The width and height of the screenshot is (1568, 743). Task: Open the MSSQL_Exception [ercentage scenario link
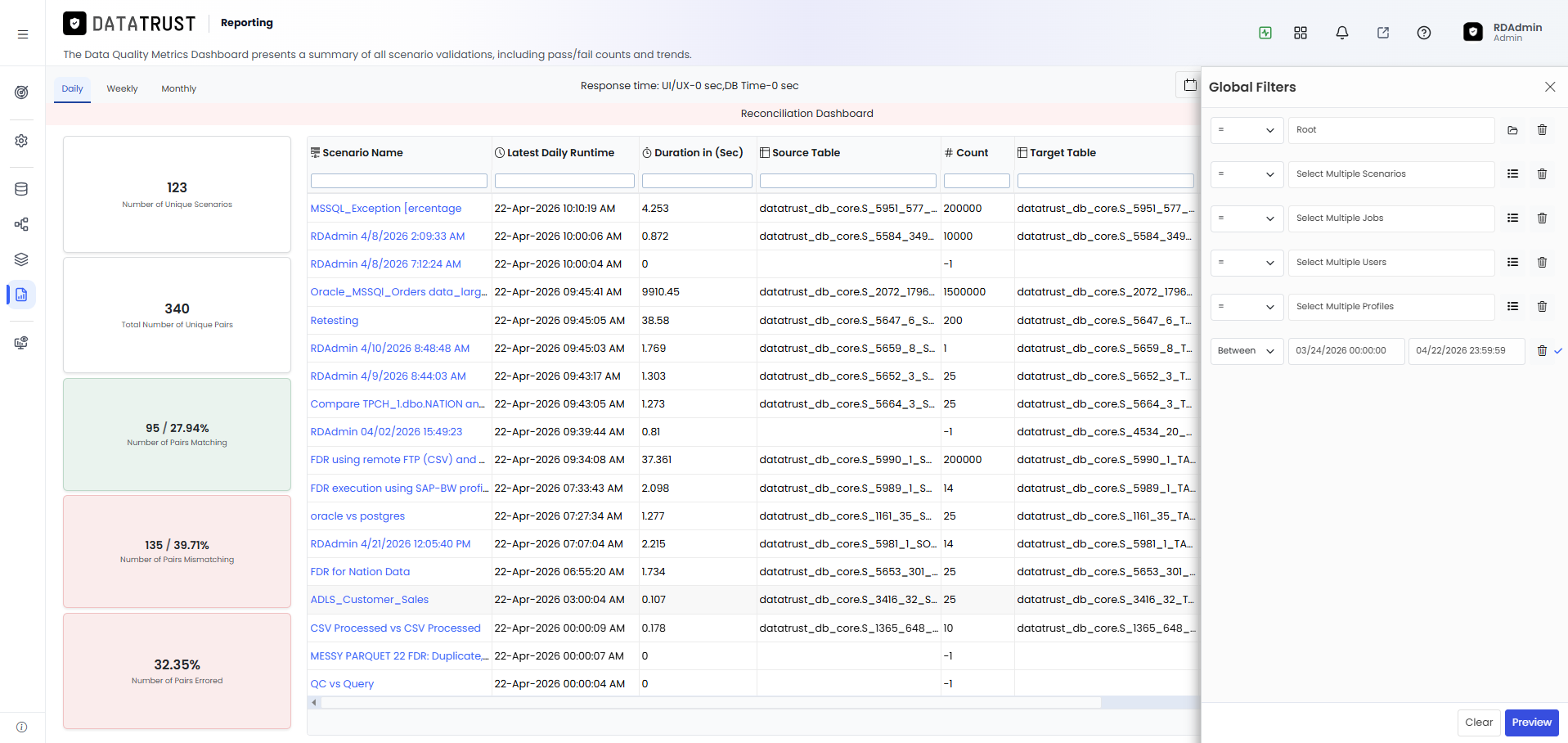click(386, 209)
